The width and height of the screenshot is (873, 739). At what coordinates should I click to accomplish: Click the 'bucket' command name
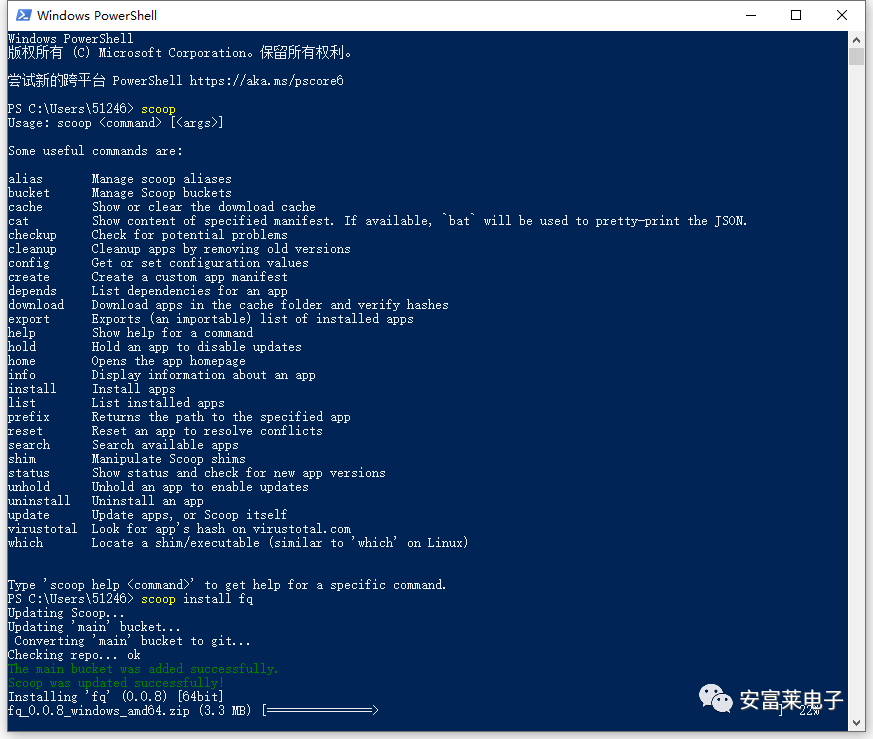(29, 193)
